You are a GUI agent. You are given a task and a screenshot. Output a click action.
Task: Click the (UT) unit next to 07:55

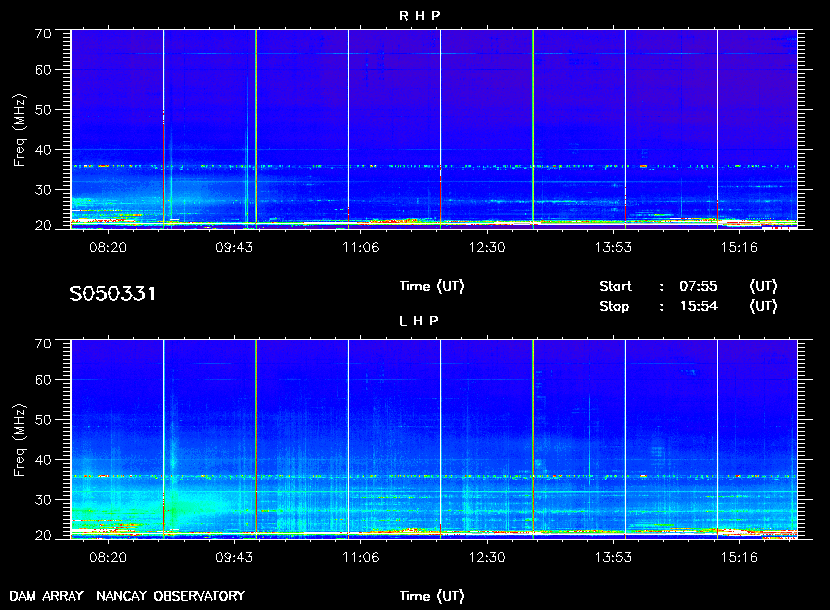click(x=763, y=286)
